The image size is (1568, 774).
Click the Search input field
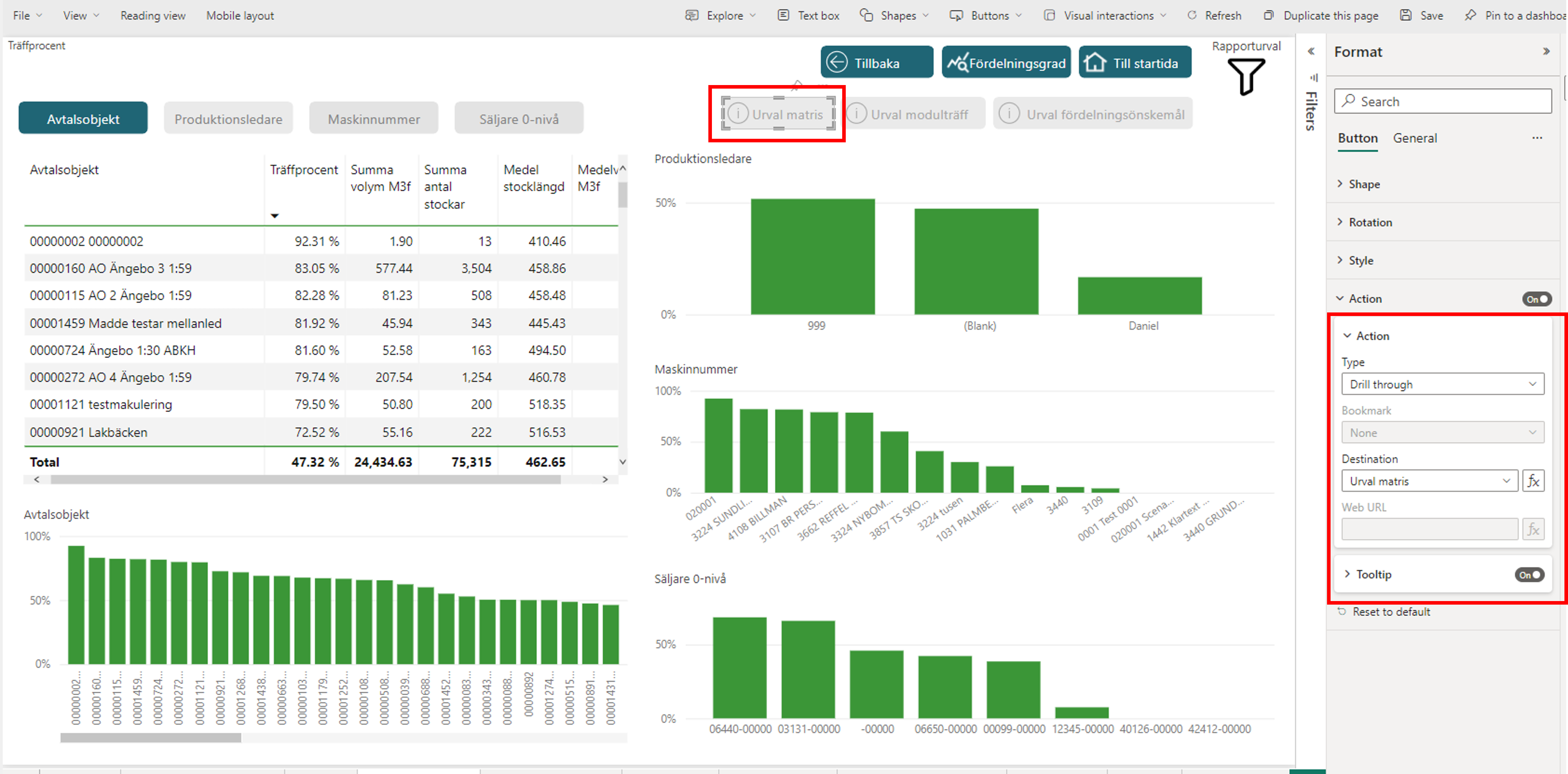coord(1443,101)
